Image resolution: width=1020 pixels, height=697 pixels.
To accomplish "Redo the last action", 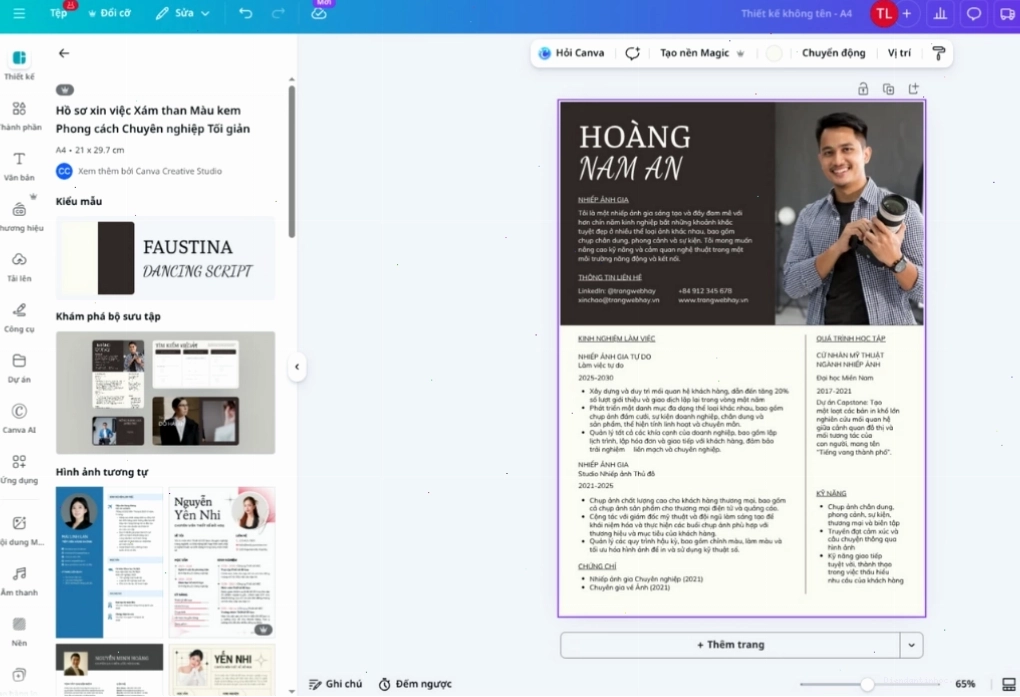I will tap(278, 13).
